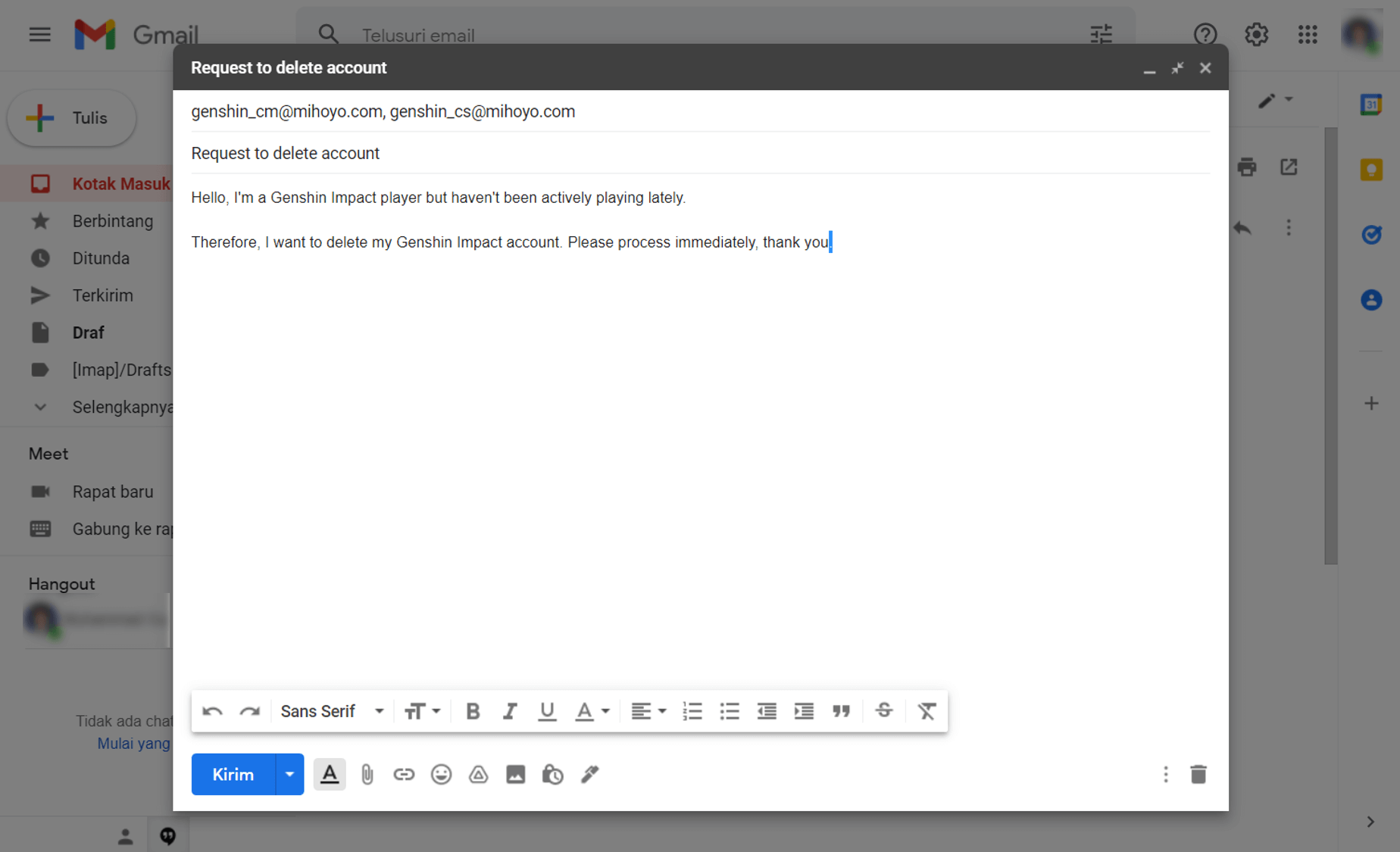This screenshot has height=852, width=1400.
Task: Open the Google apps grid
Action: click(x=1308, y=34)
